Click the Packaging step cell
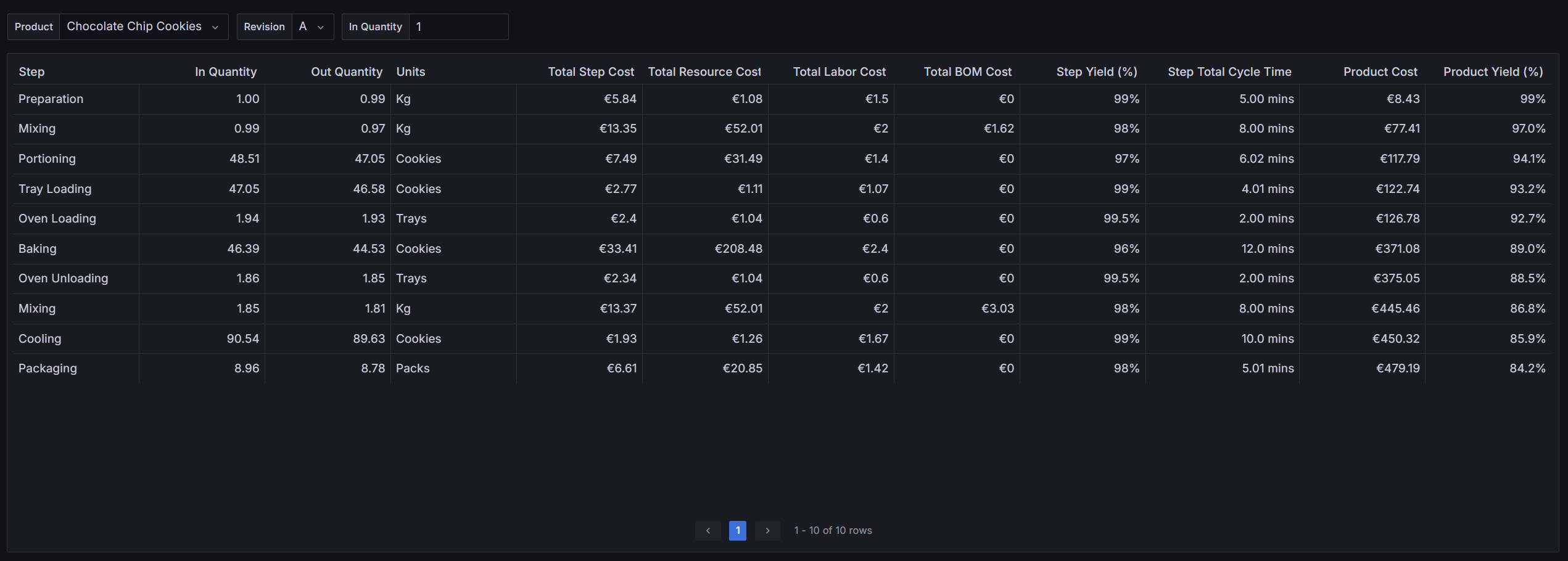 47,368
